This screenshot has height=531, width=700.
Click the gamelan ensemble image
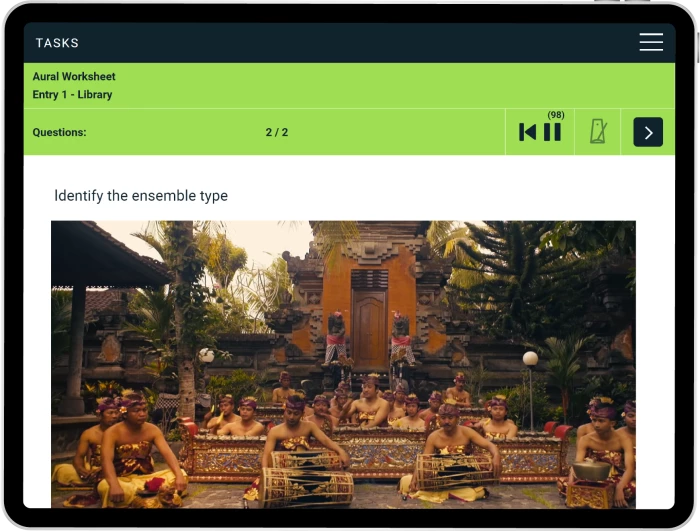point(343,364)
